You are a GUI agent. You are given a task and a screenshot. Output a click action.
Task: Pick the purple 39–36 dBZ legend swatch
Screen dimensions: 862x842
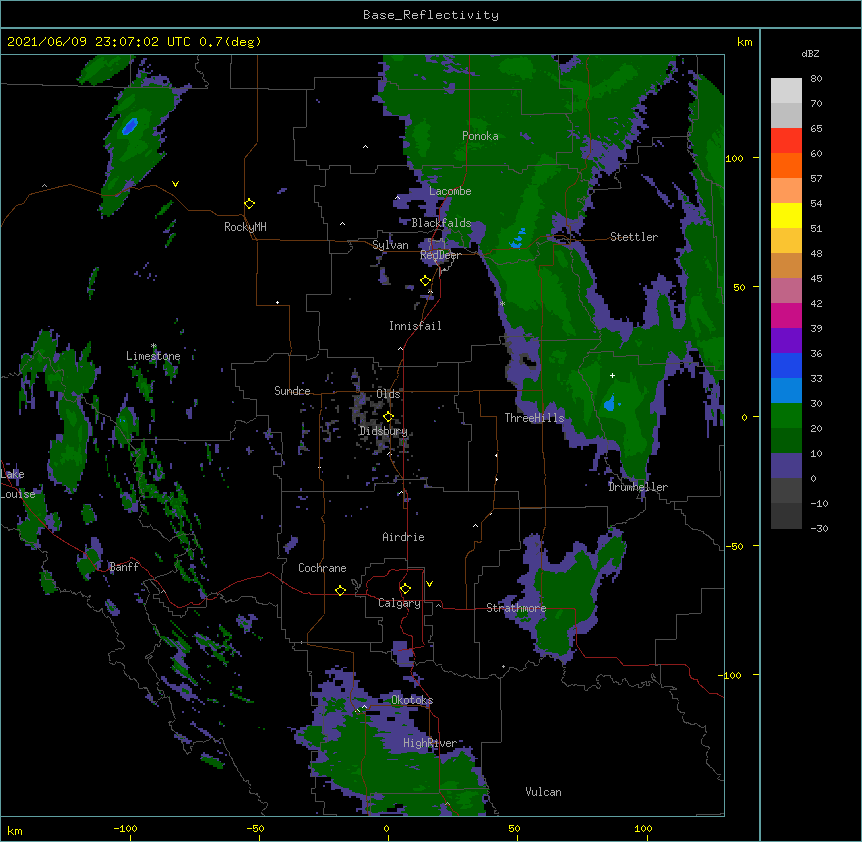point(786,340)
